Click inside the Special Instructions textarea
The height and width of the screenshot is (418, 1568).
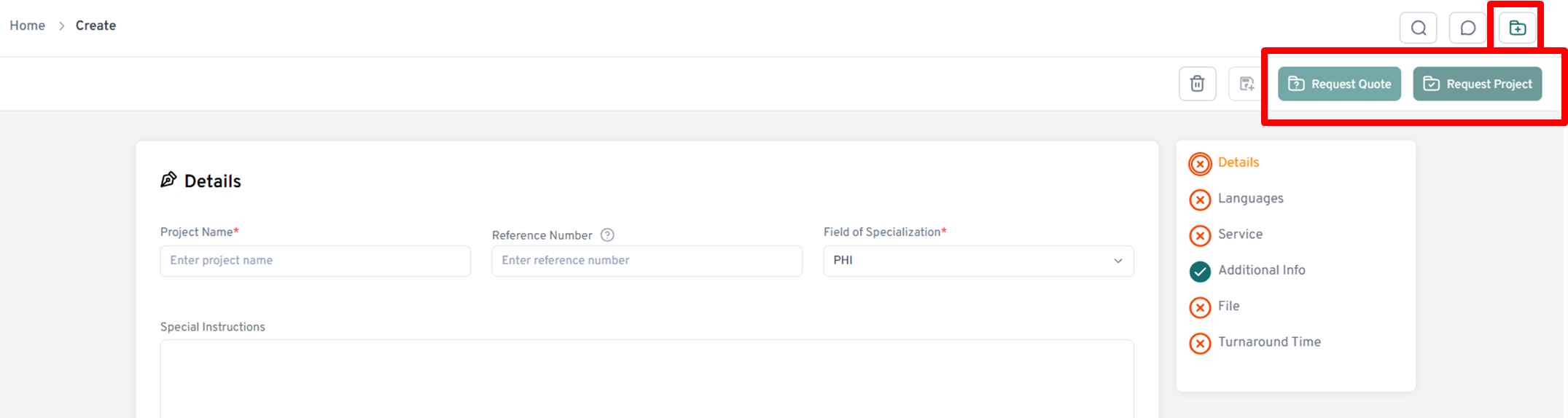(x=647, y=379)
